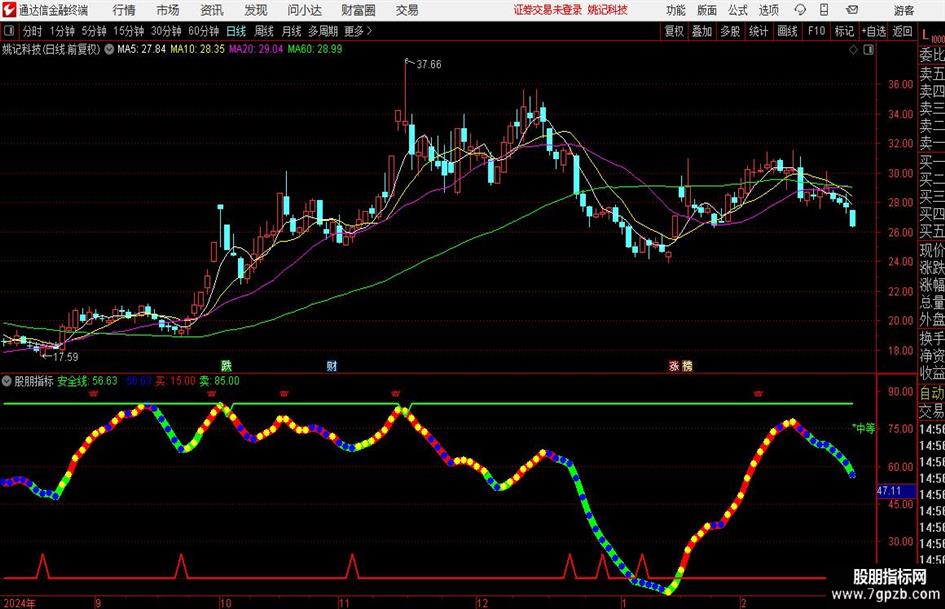Click the 多股 multi-stock button
The height and width of the screenshot is (609, 945).
tap(730, 31)
